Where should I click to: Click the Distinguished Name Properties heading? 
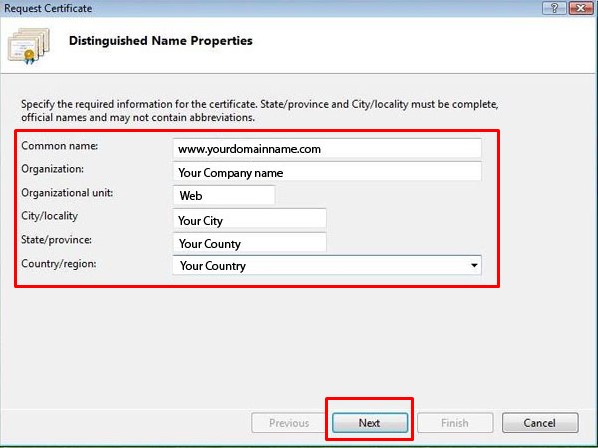click(x=161, y=41)
